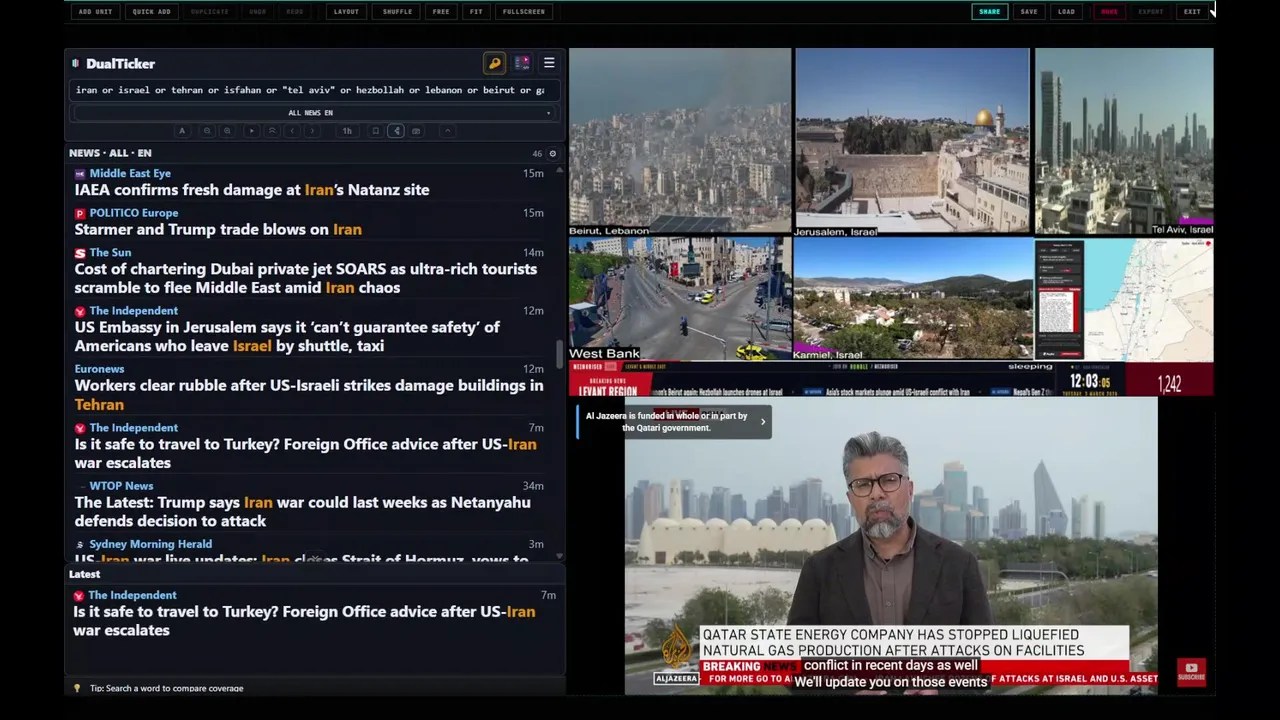Select the FREE layout mode
Image resolution: width=1280 pixels, height=720 pixels.
[441, 12]
